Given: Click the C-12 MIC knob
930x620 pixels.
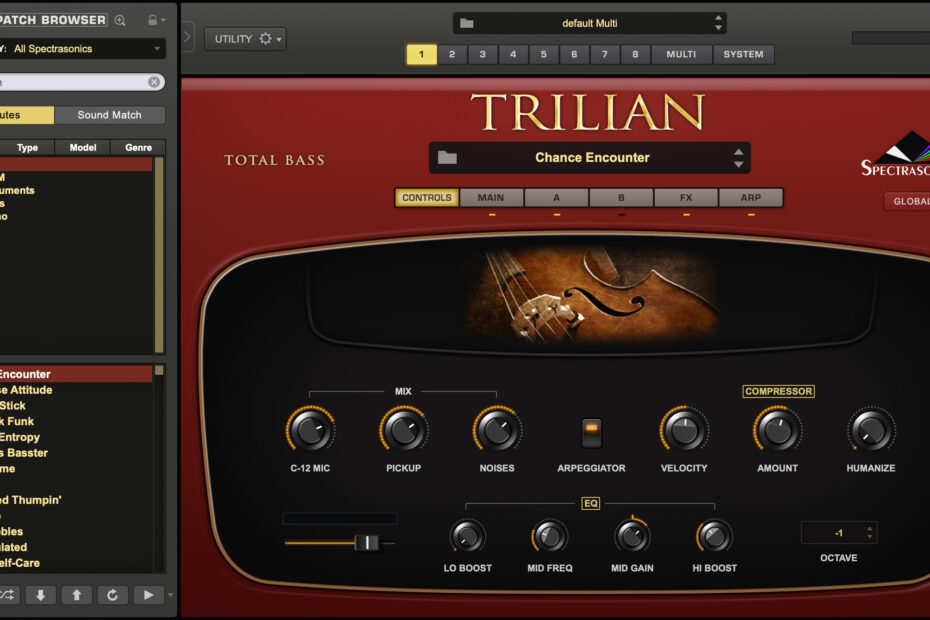Looking at the screenshot, I should pos(310,430).
